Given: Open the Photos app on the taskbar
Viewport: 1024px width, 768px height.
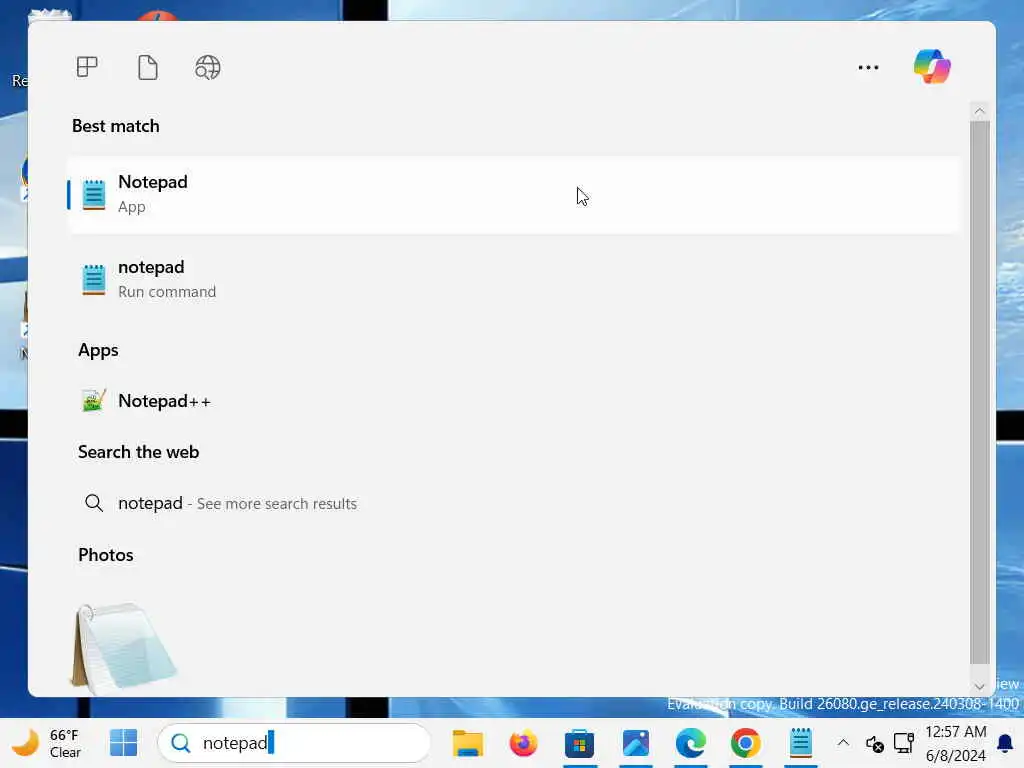Looking at the screenshot, I should (x=635, y=743).
